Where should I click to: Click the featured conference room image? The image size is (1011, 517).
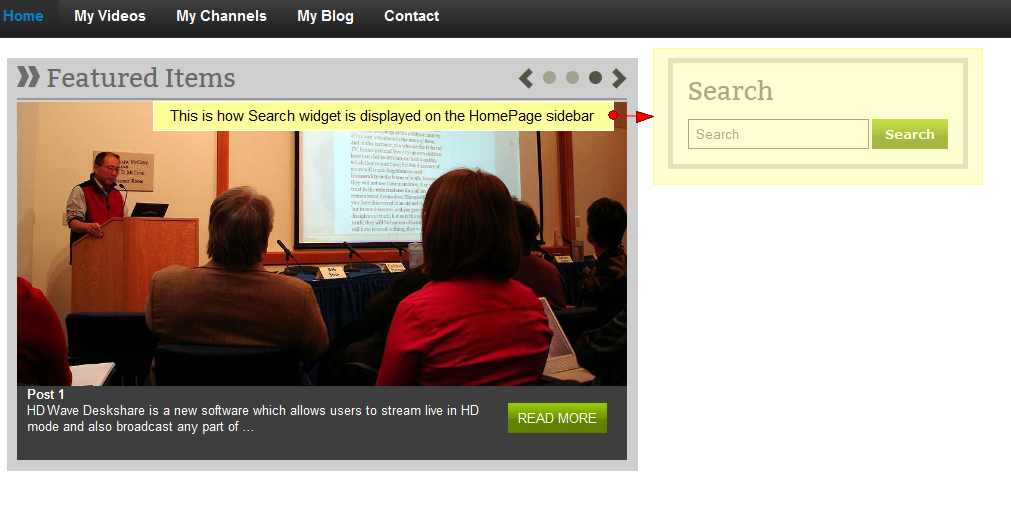click(320, 270)
